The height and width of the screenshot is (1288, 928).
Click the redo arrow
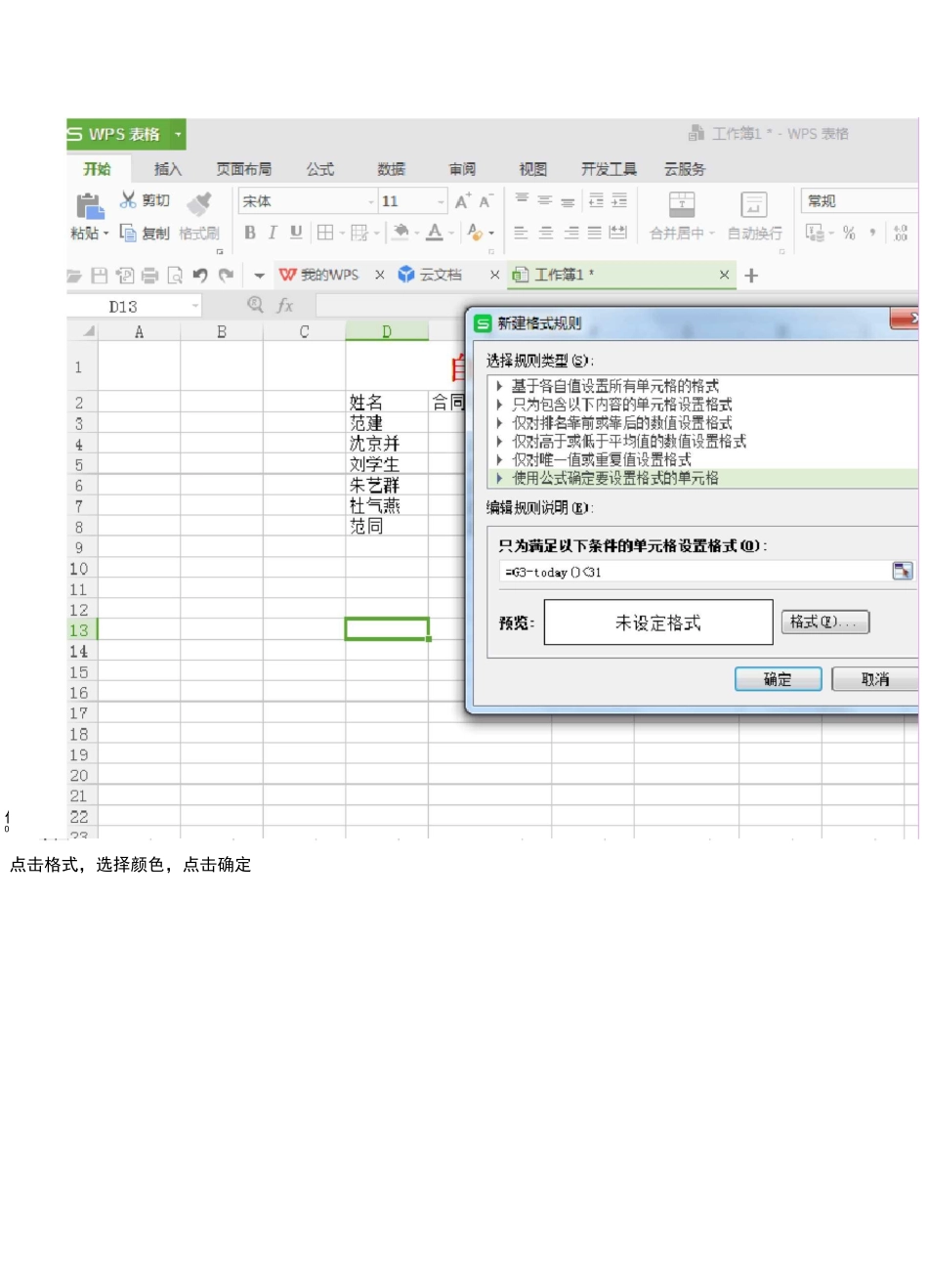tap(226, 276)
